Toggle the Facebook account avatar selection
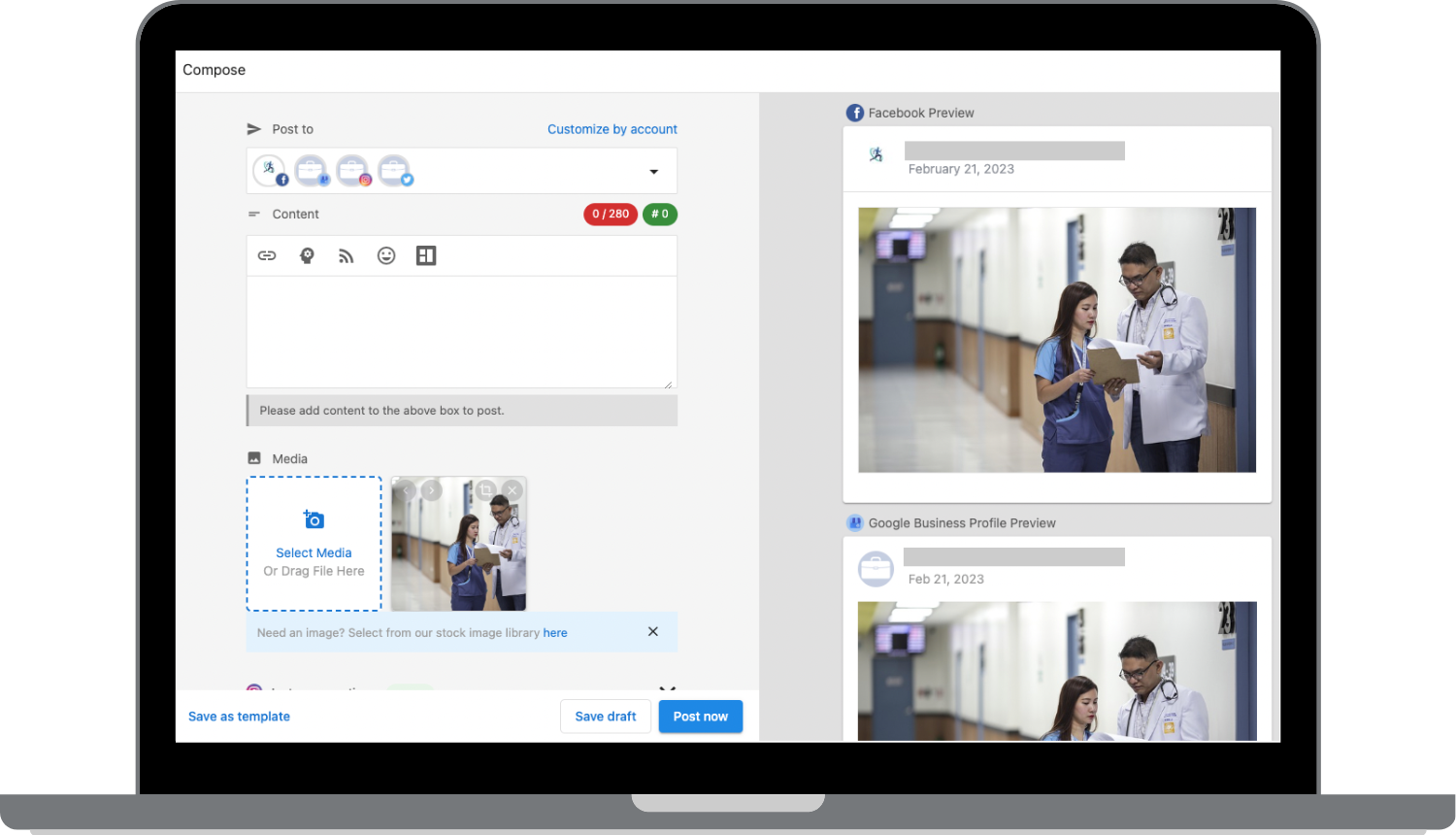This screenshot has height=835, width=1456. point(270,169)
